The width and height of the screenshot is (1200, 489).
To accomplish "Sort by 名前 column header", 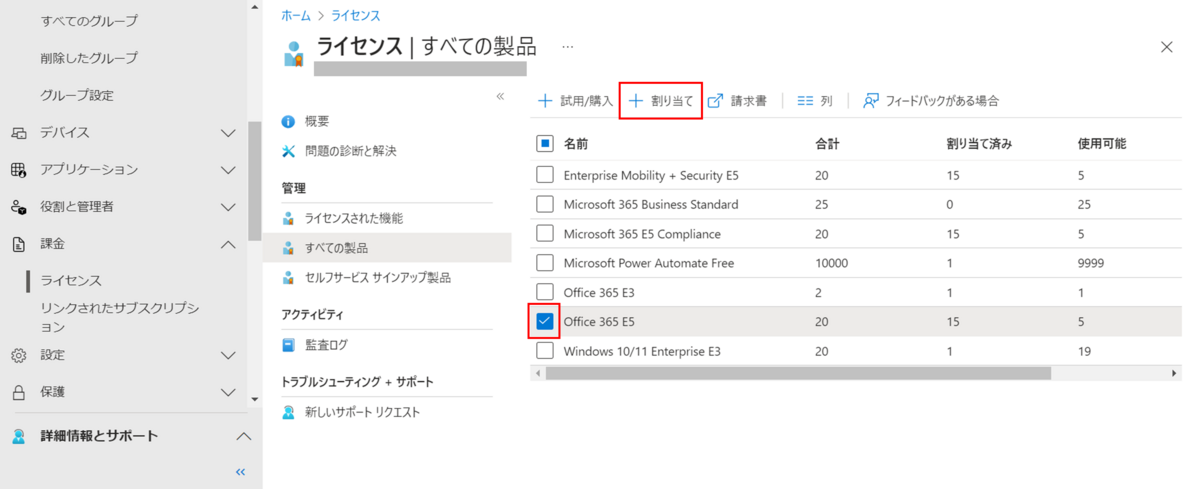I will (576, 144).
